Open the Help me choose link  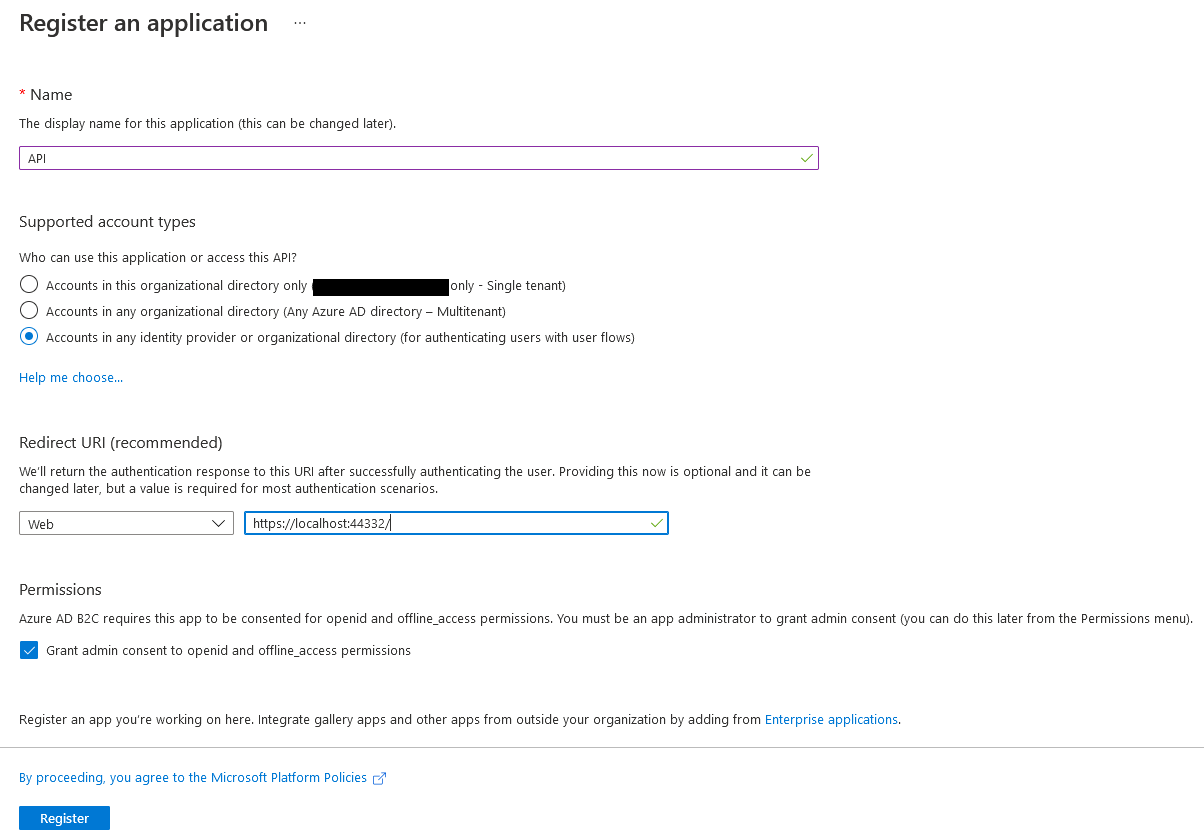tap(71, 377)
